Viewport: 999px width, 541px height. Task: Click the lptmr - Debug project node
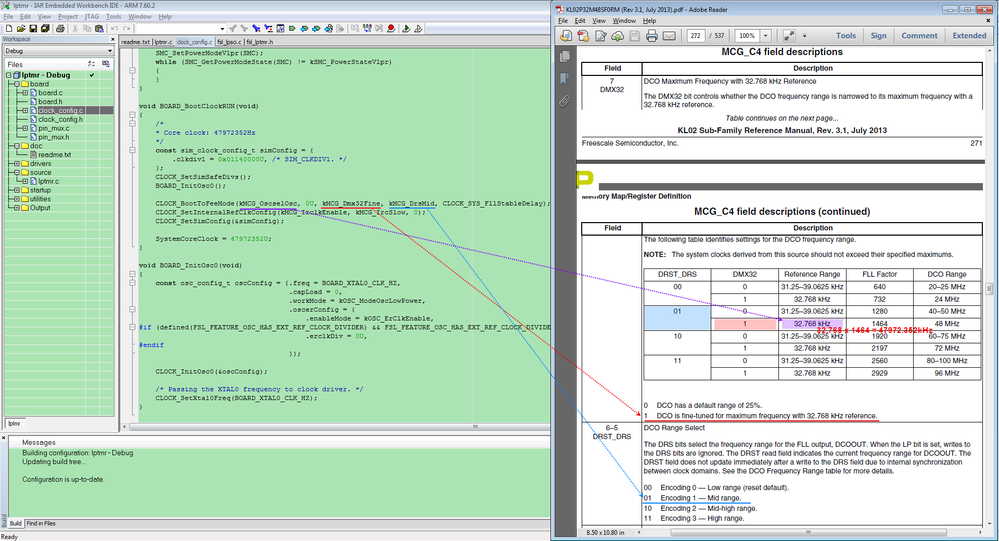coord(45,75)
